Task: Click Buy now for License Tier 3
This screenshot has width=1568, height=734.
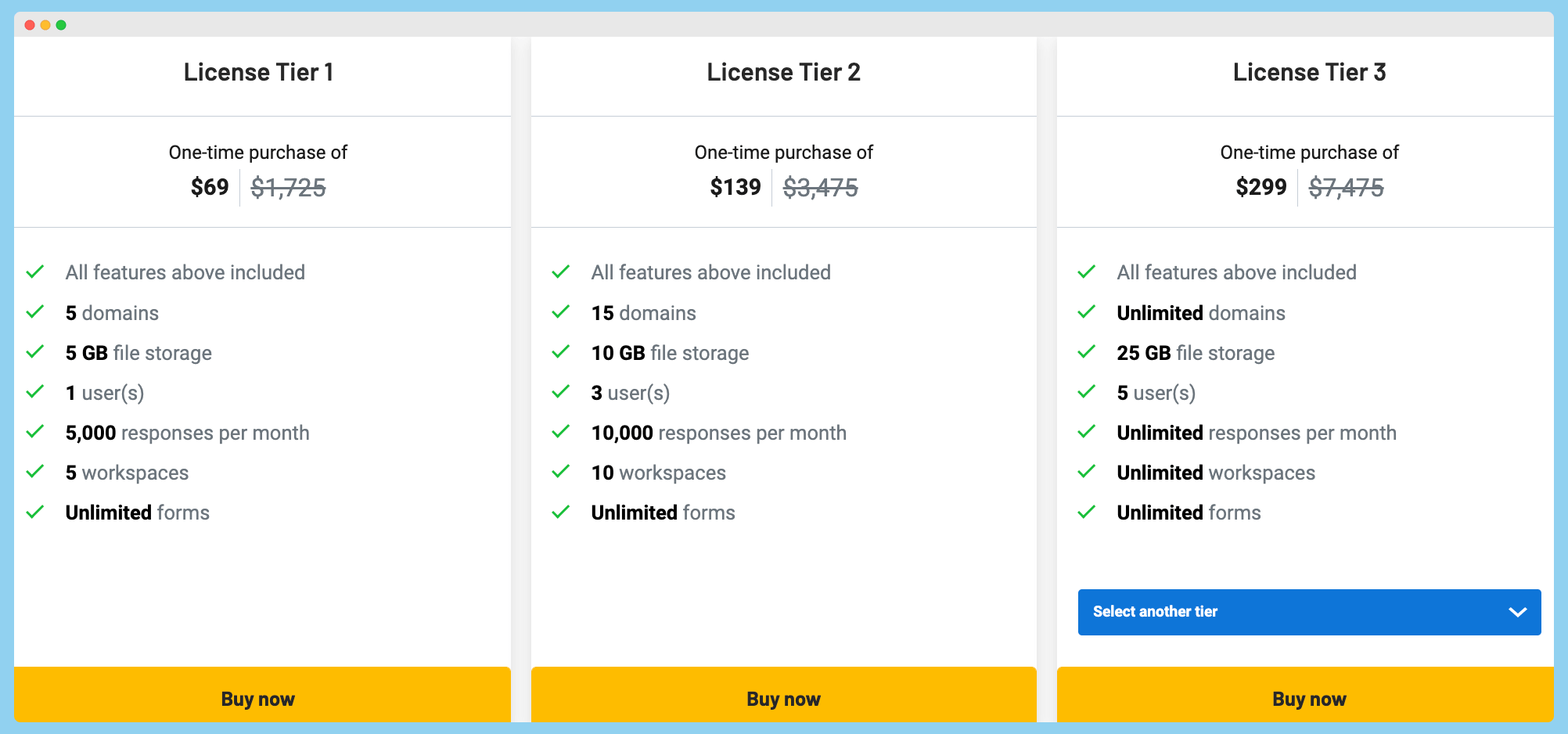Action: (x=1305, y=695)
